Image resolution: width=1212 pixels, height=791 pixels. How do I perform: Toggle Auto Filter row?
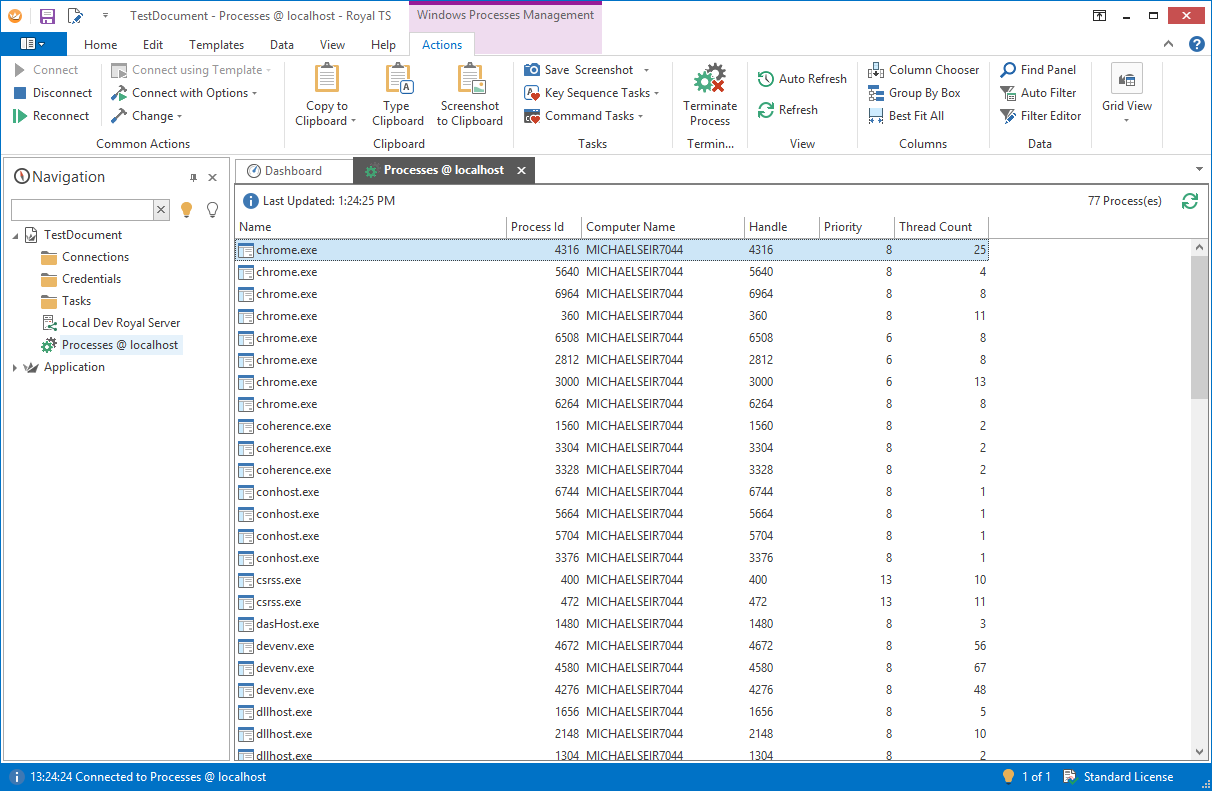[1038, 93]
